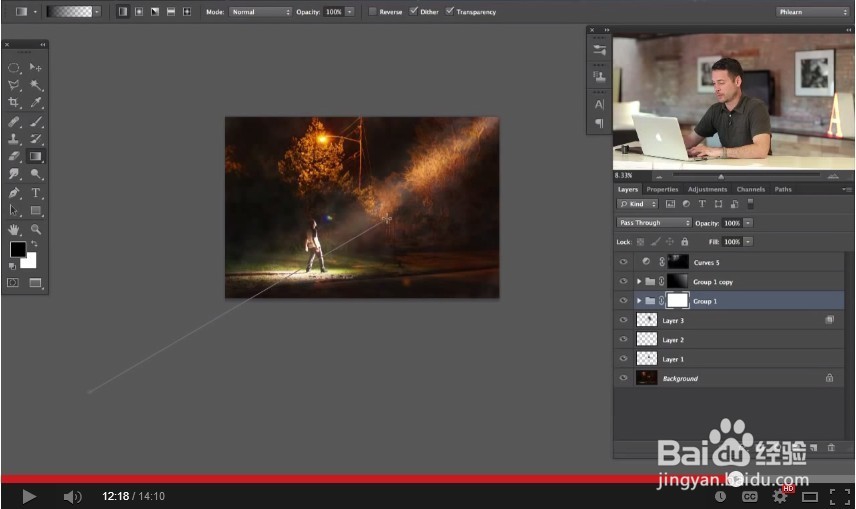This screenshot has width=856, height=509.
Task: Swap foreground and background colors
Action: coord(34,244)
